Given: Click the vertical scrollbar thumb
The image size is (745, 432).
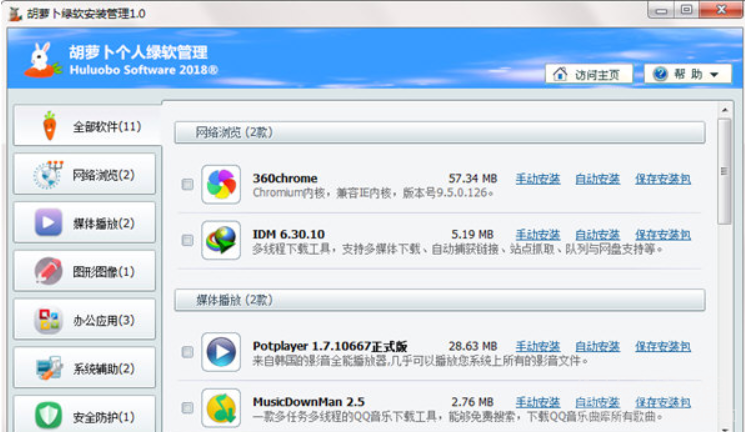Looking at the screenshot, I should [x=724, y=171].
